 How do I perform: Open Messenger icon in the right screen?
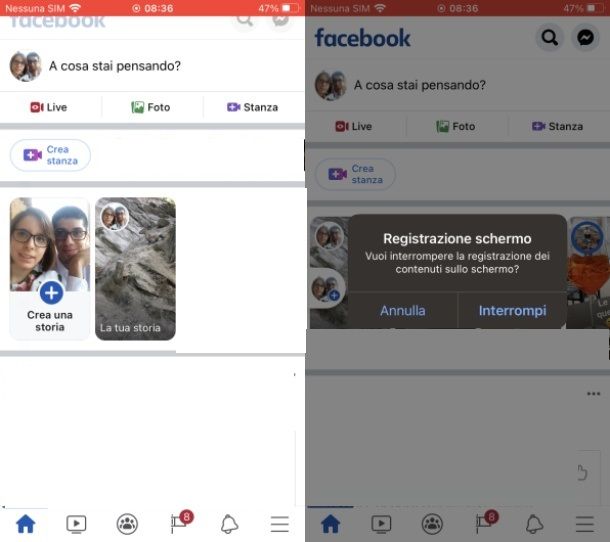pyautogui.click(x=585, y=38)
